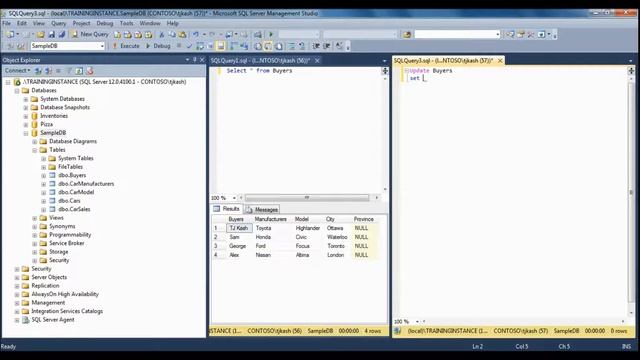The width and height of the screenshot is (640, 360).
Task: Click the Connect Object Explorer icon
Action: (x=38, y=71)
